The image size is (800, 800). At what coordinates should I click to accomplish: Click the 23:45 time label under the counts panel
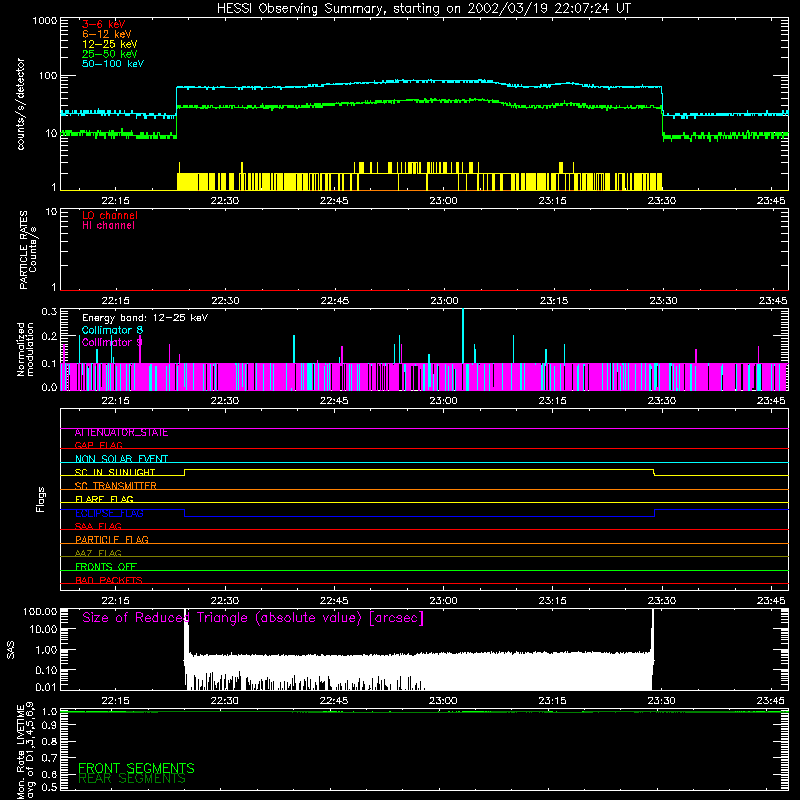(x=771, y=201)
